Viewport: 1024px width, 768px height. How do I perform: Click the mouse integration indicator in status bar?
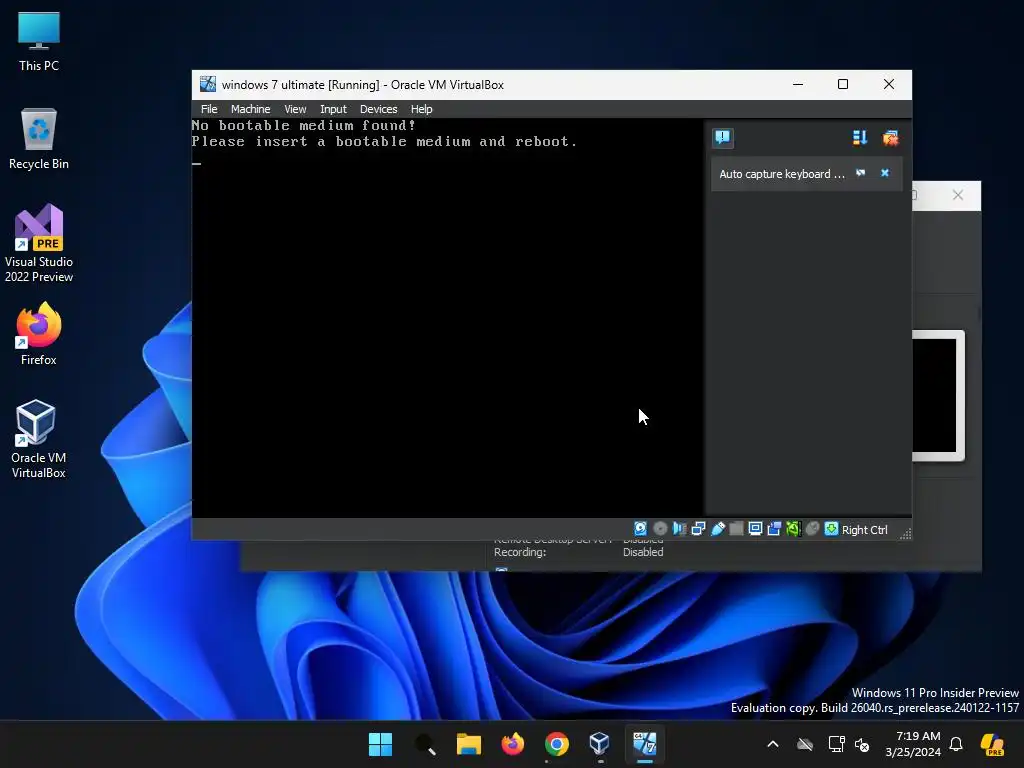click(x=812, y=529)
